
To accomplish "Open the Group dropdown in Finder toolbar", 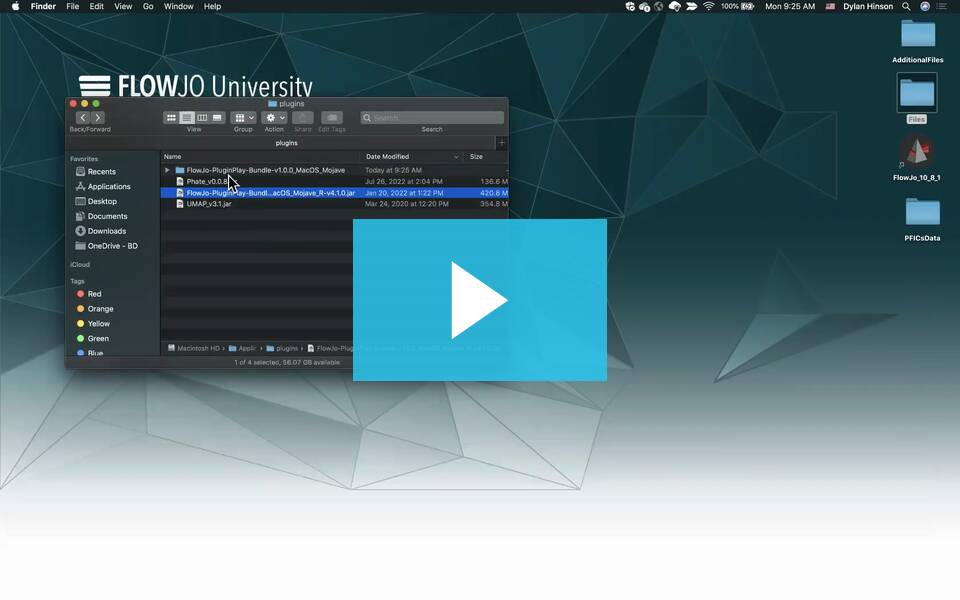I will [x=244, y=118].
